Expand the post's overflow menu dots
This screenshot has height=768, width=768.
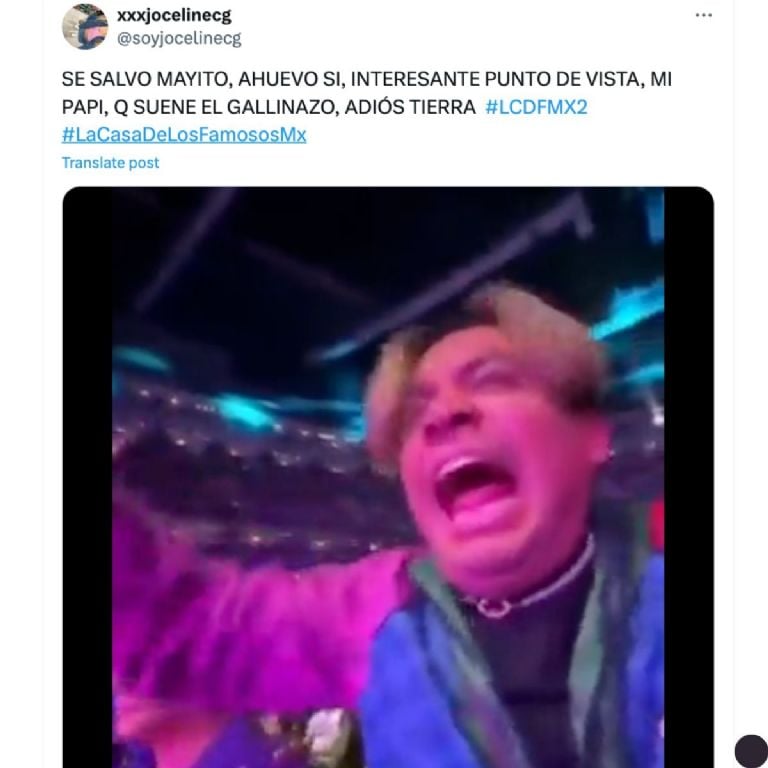pyautogui.click(x=704, y=15)
